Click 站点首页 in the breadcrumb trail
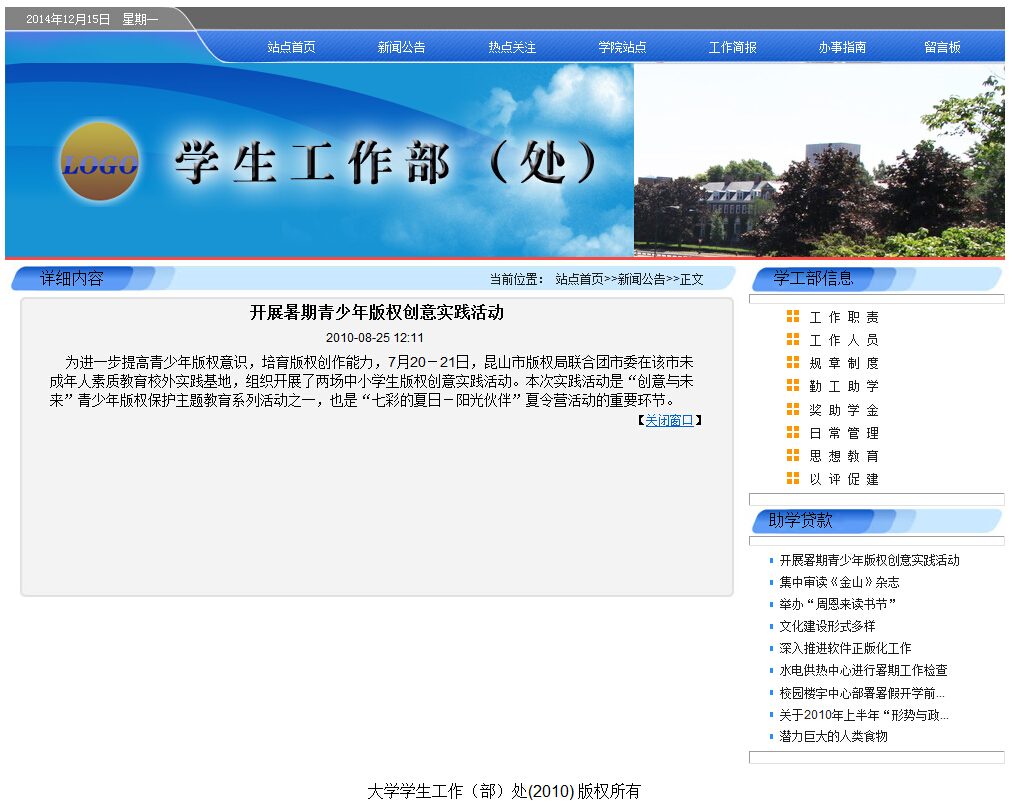The width and height of the screenshot is (1025, 808). [x=579, y=279]
